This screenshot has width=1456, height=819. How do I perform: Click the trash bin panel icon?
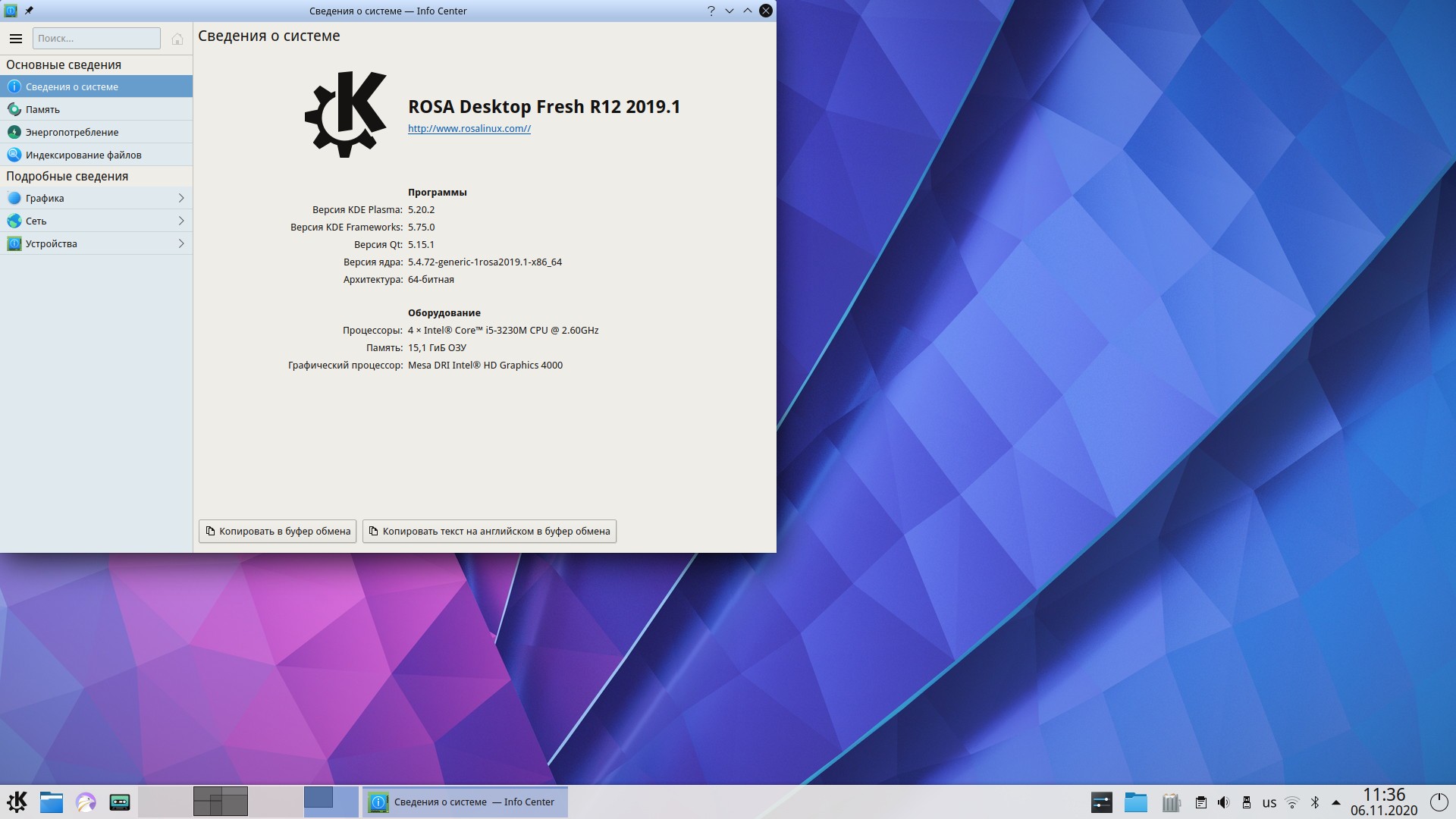pyautogui.click(x=1171, y=802)
